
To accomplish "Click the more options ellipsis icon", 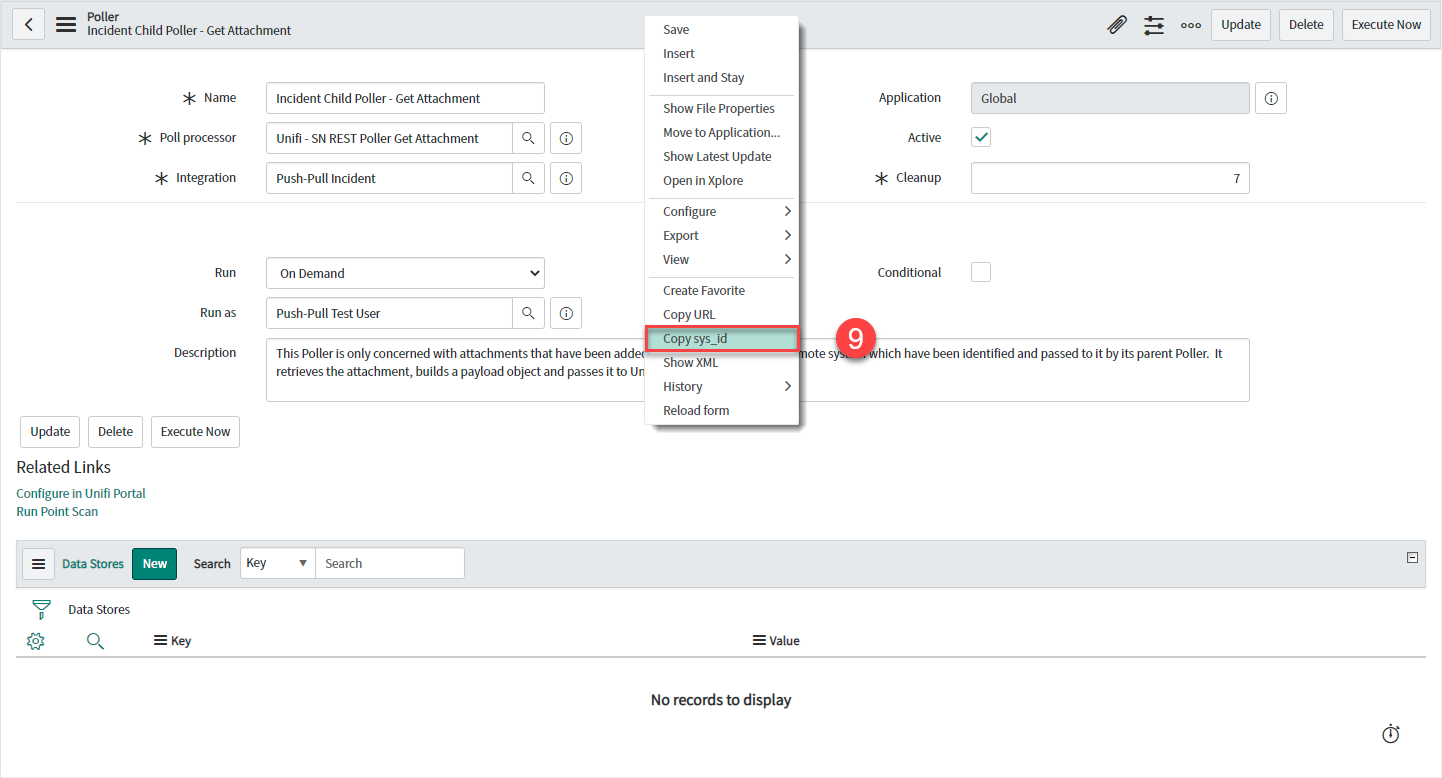I will click(1190, 24).
